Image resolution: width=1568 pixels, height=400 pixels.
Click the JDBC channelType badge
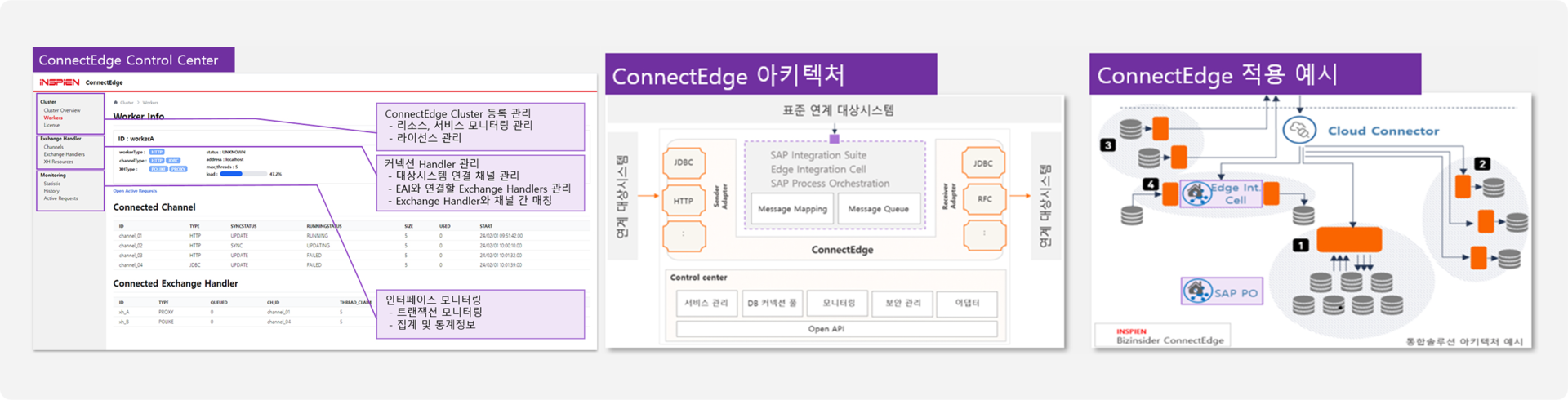coord(173,161)
